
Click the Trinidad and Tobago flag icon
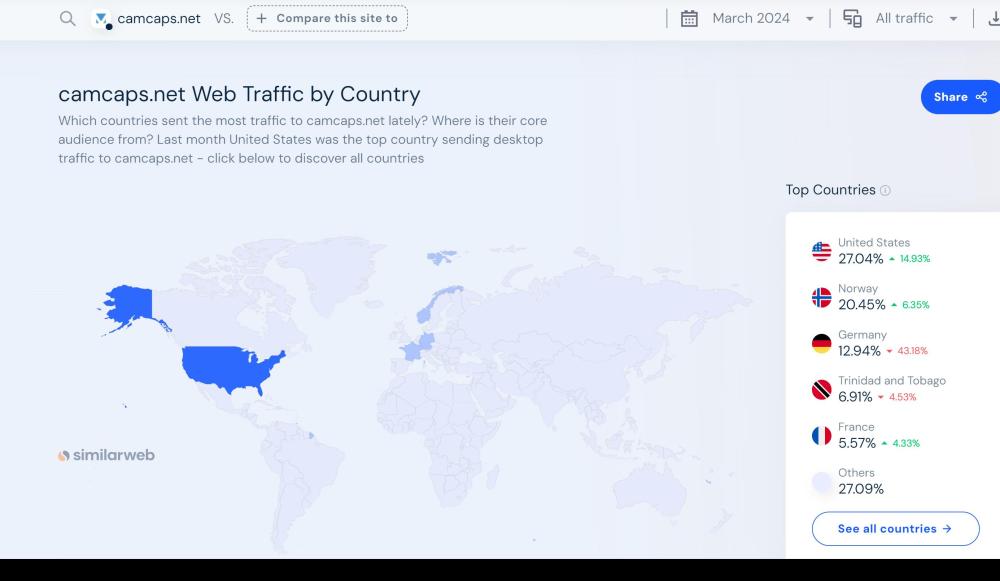[x=821, y=389]
